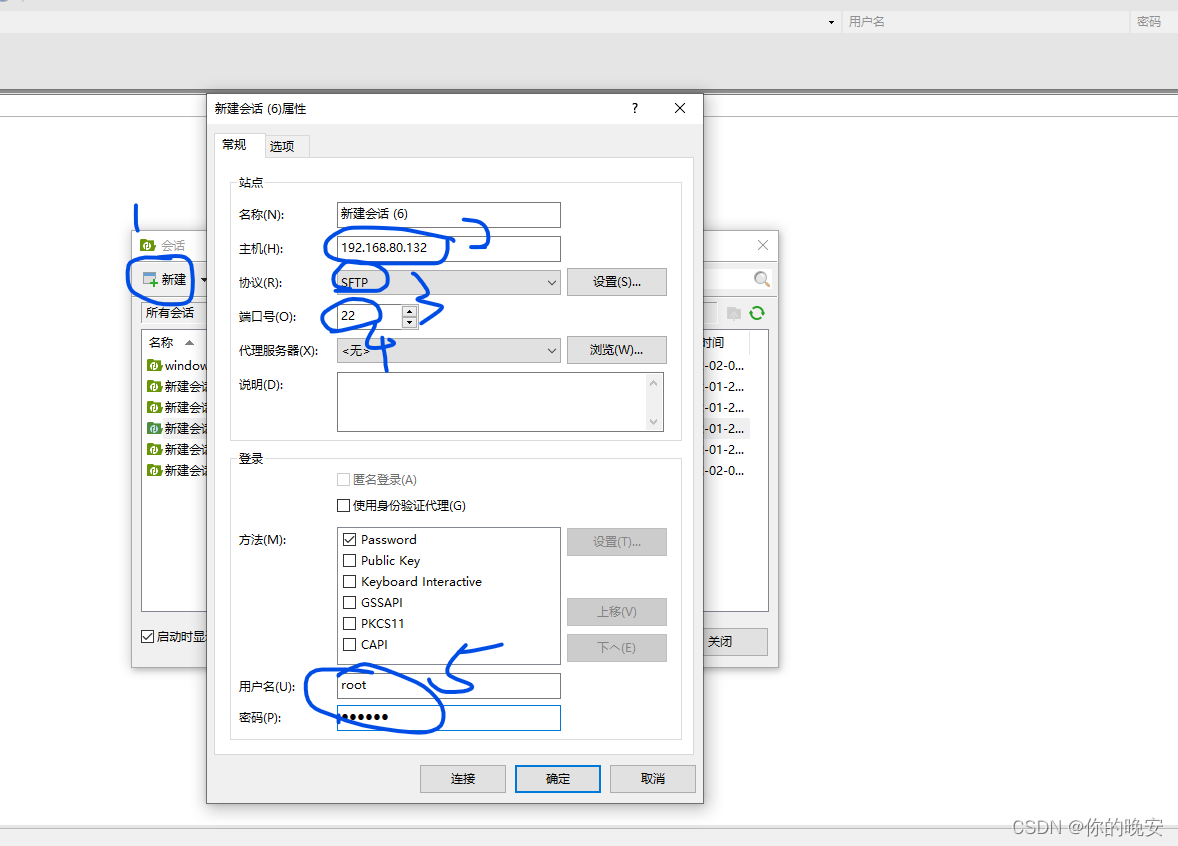Toggle the 启动时显示 checkbox in Sessions window
The width and height of the screenshot is (1178, 846).
pyautogui.click(x=148, y=636)
